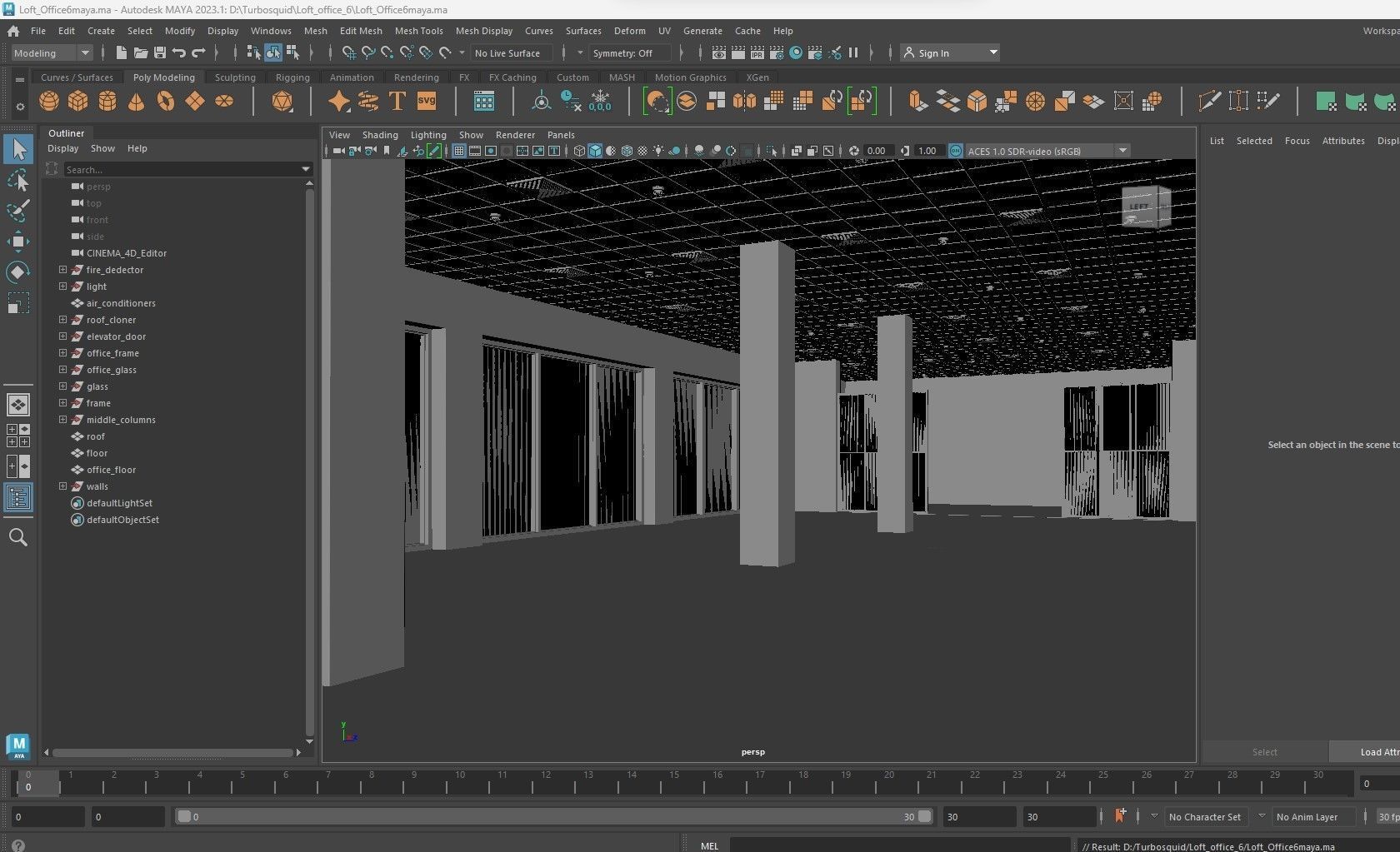Click the Save Scene icon
The width and height of the screenshot is (1400, 852).
(x=160, y=52)
